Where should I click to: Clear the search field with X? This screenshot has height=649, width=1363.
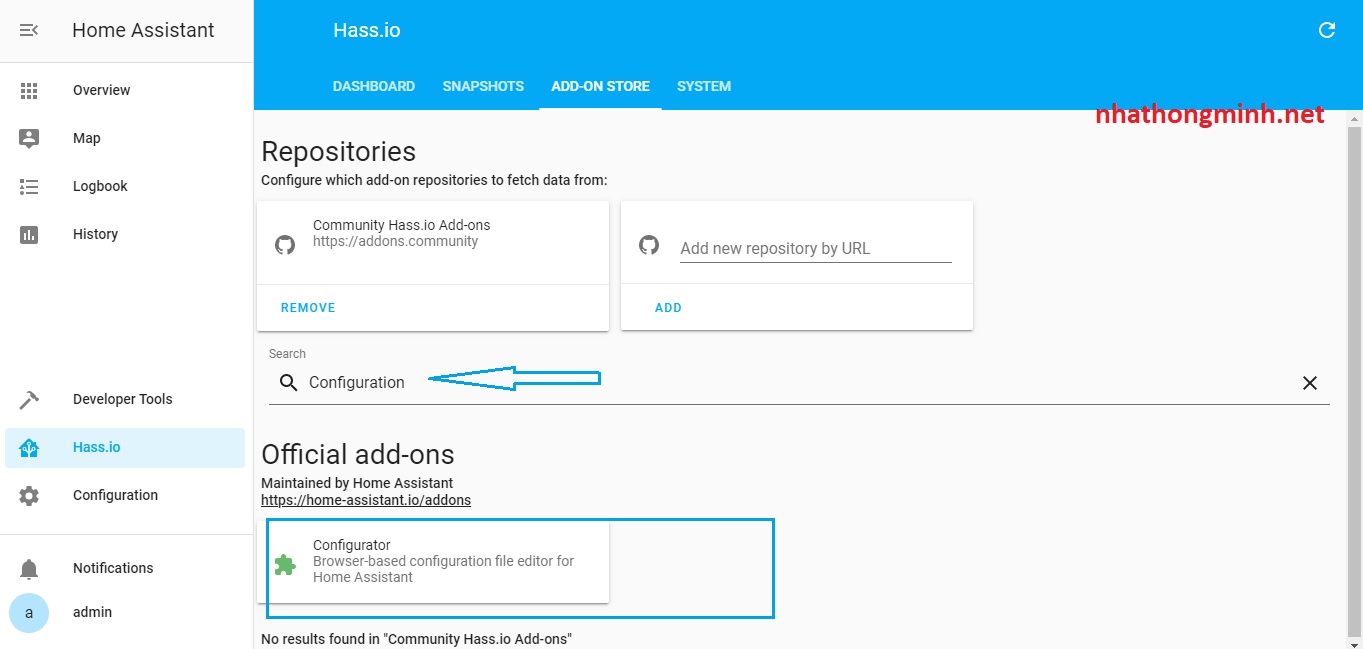tap(1310, 383)
